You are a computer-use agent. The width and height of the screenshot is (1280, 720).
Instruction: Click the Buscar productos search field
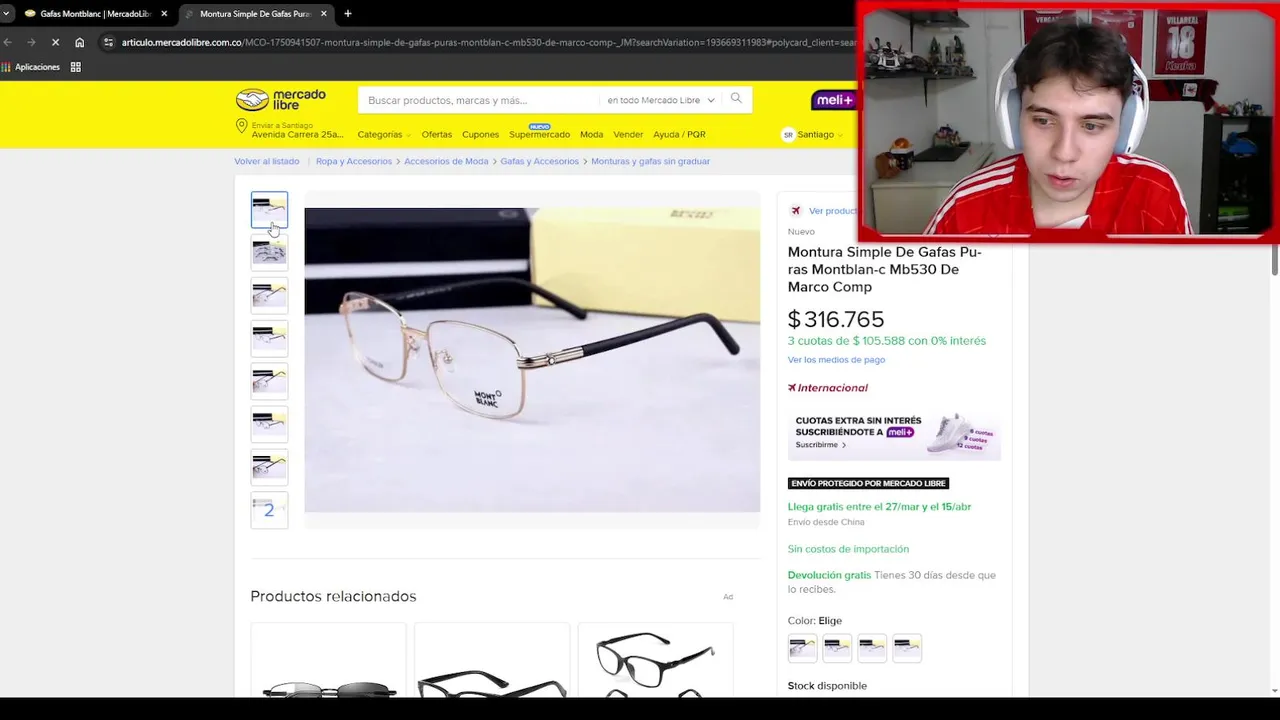tap(478, 100)
